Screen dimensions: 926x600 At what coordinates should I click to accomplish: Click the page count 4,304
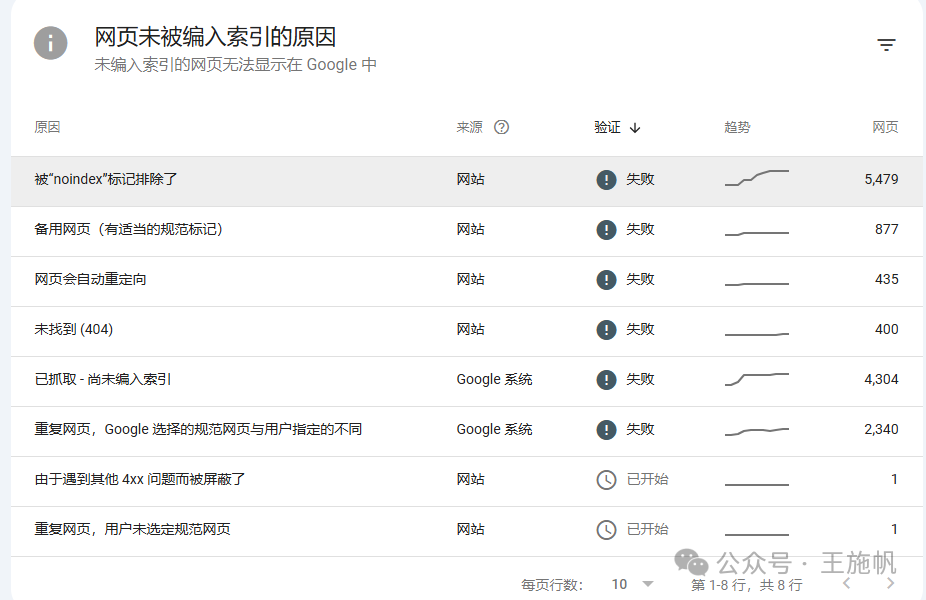point(881,379)
